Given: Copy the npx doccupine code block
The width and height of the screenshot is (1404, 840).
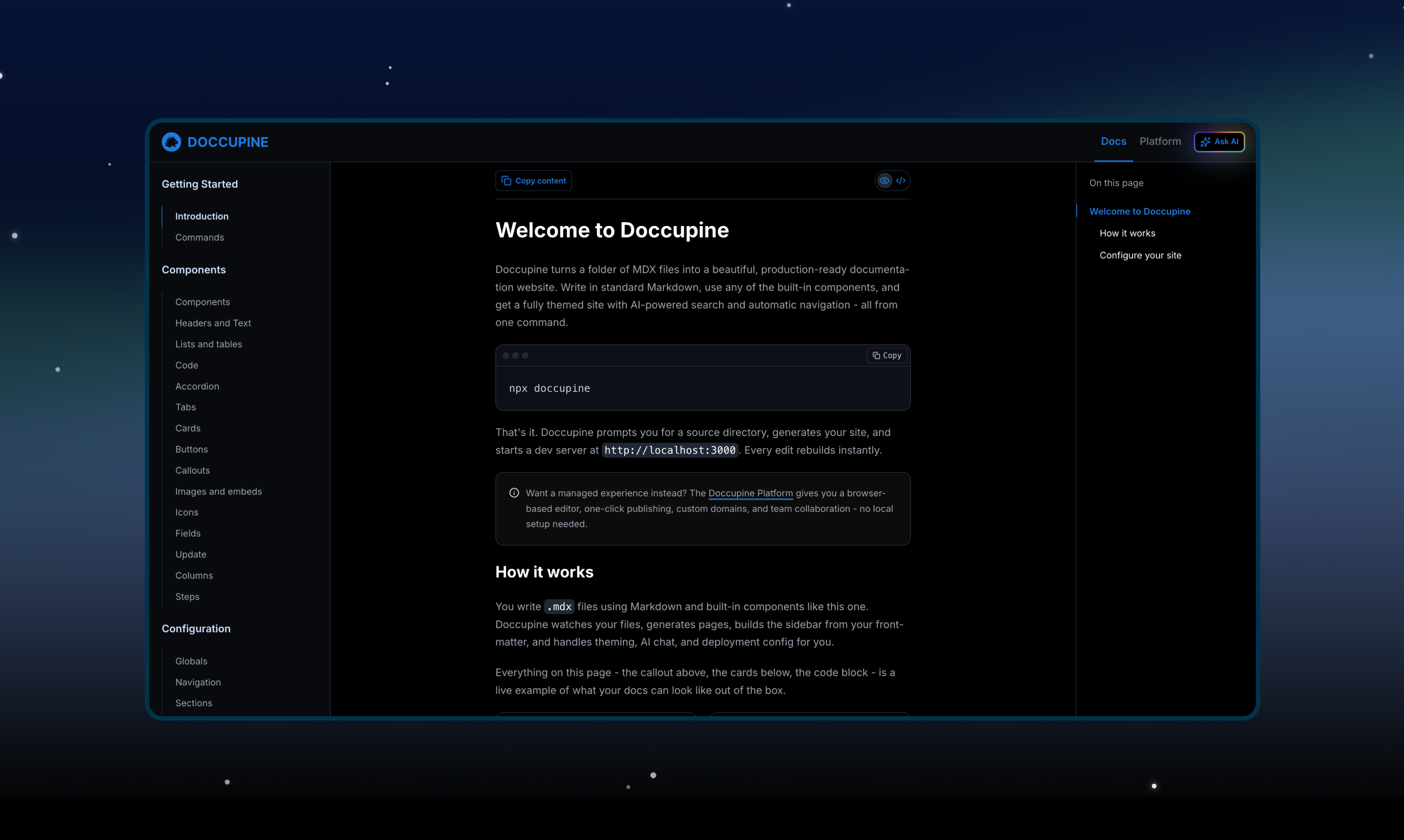Looking at the screenshot, I should 887,355.
